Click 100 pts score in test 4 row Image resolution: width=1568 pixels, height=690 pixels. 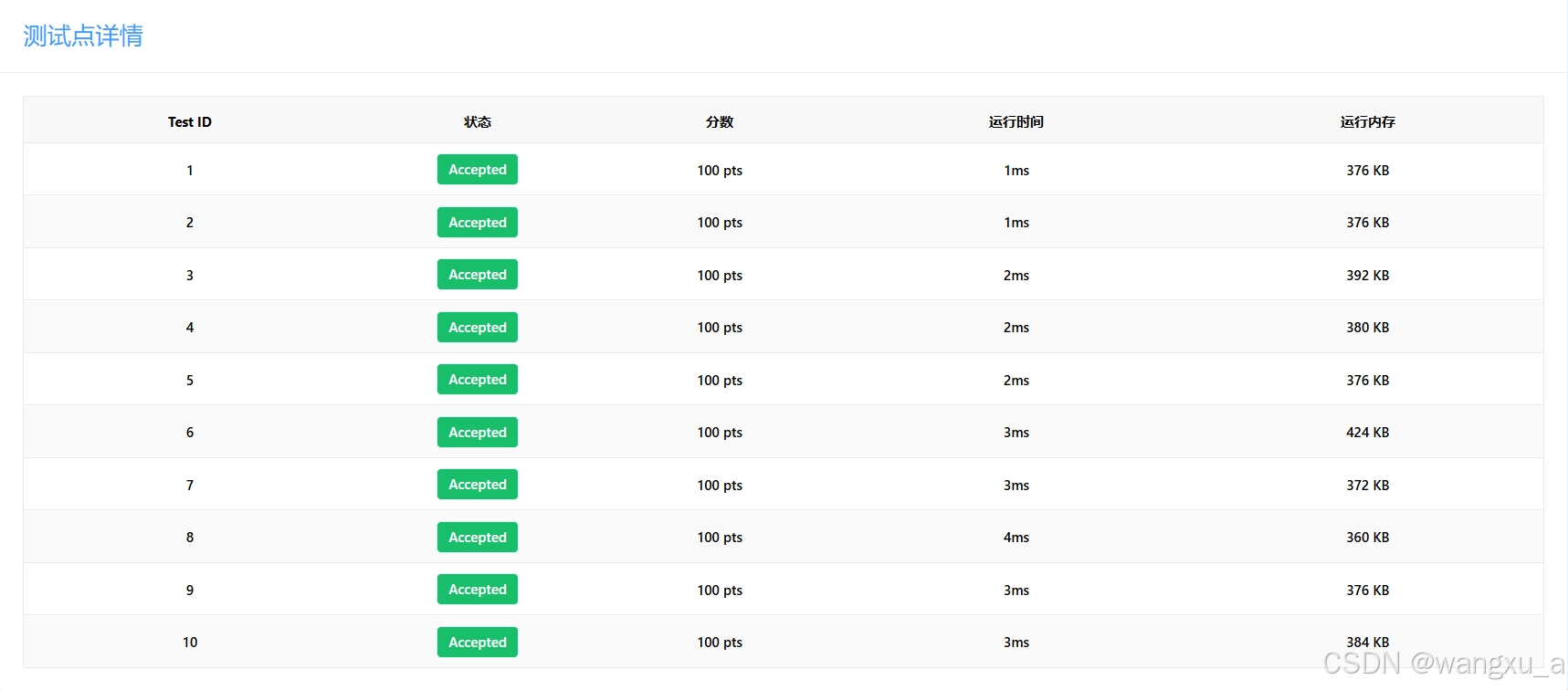720,328
